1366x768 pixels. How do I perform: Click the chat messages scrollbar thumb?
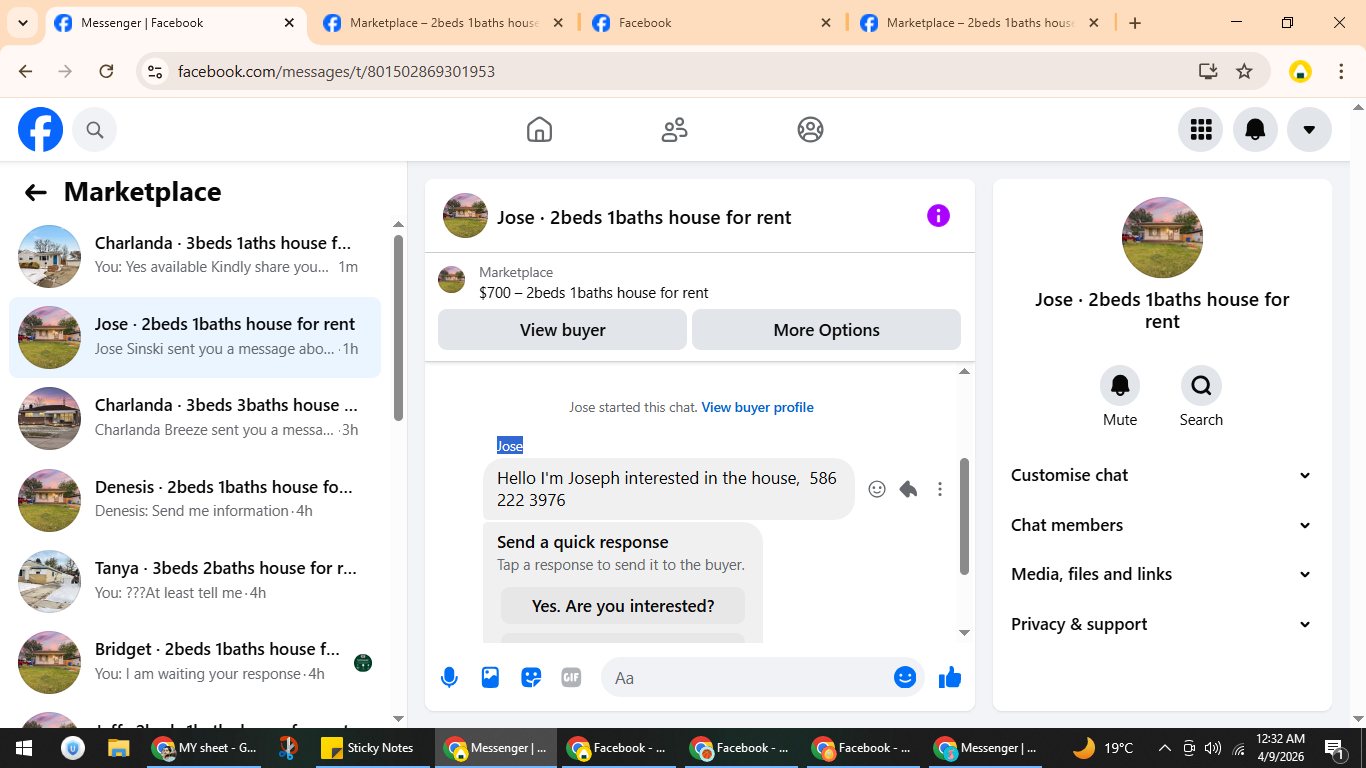click(964, 516)
